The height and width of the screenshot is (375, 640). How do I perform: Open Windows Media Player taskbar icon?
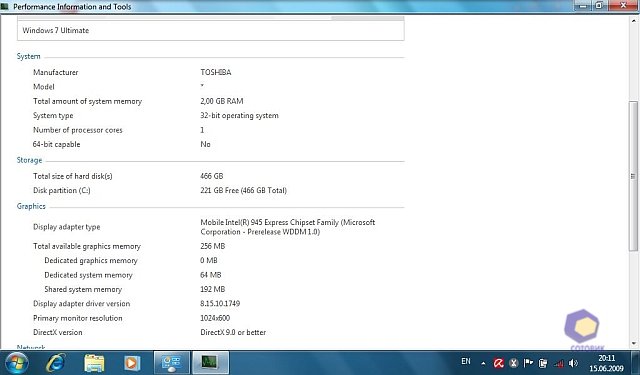[132, 363]
